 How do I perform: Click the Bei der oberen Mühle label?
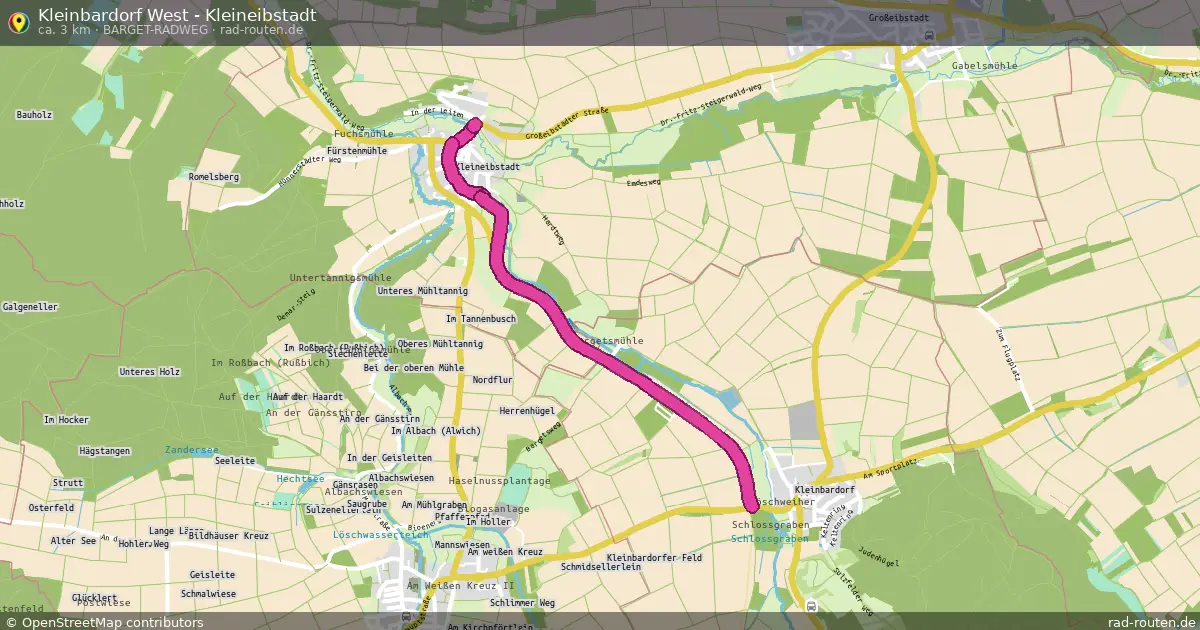pos(413,368)
